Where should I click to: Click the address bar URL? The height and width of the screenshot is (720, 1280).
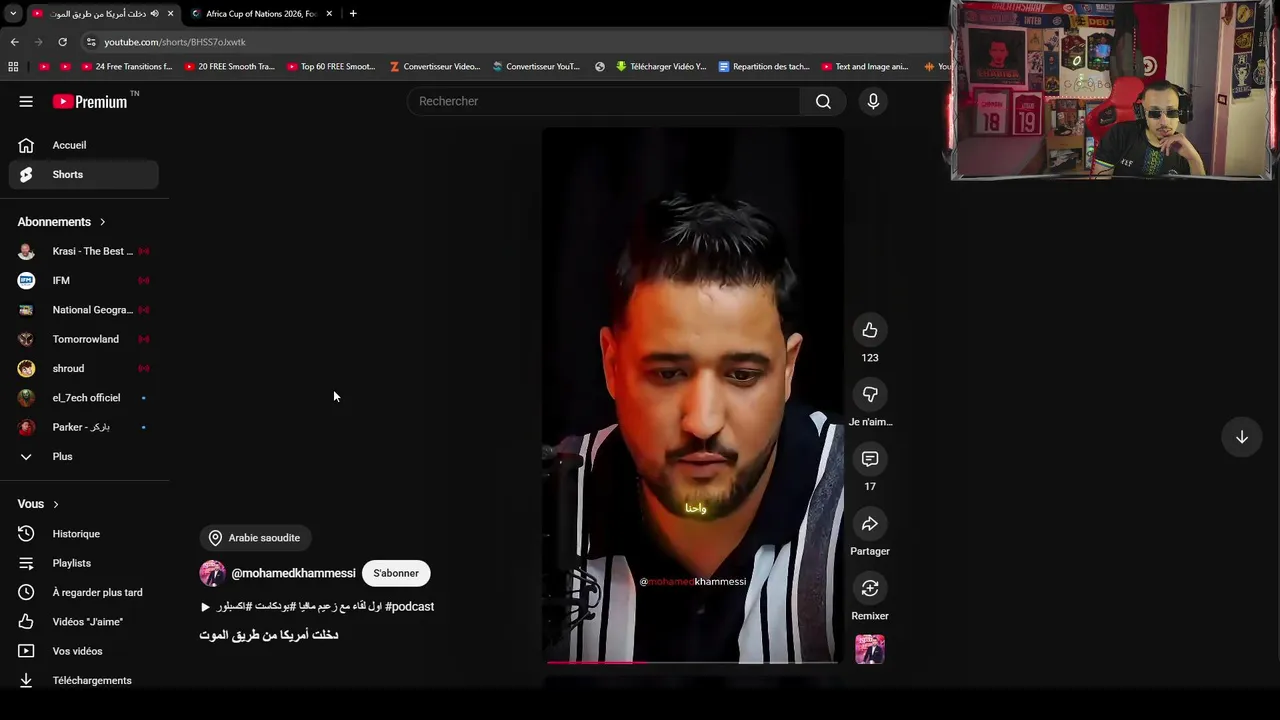tap(175, 42)
